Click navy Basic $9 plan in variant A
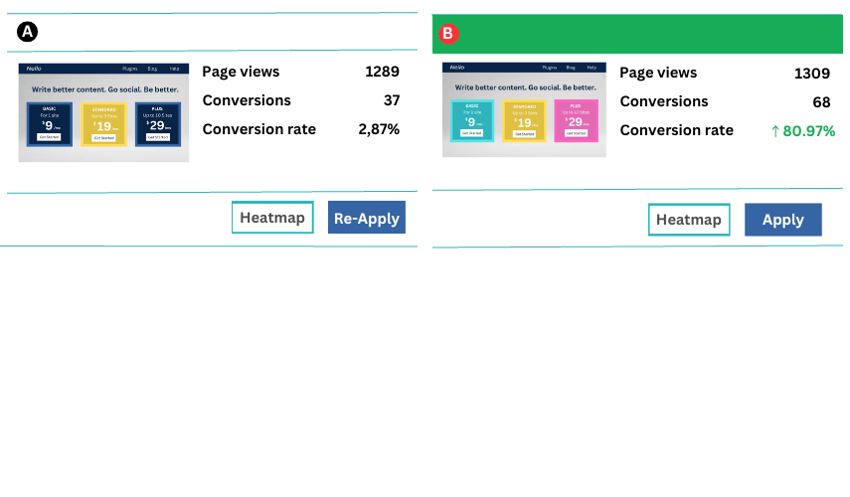Screen dimensions: 850x497 point(49,124)
